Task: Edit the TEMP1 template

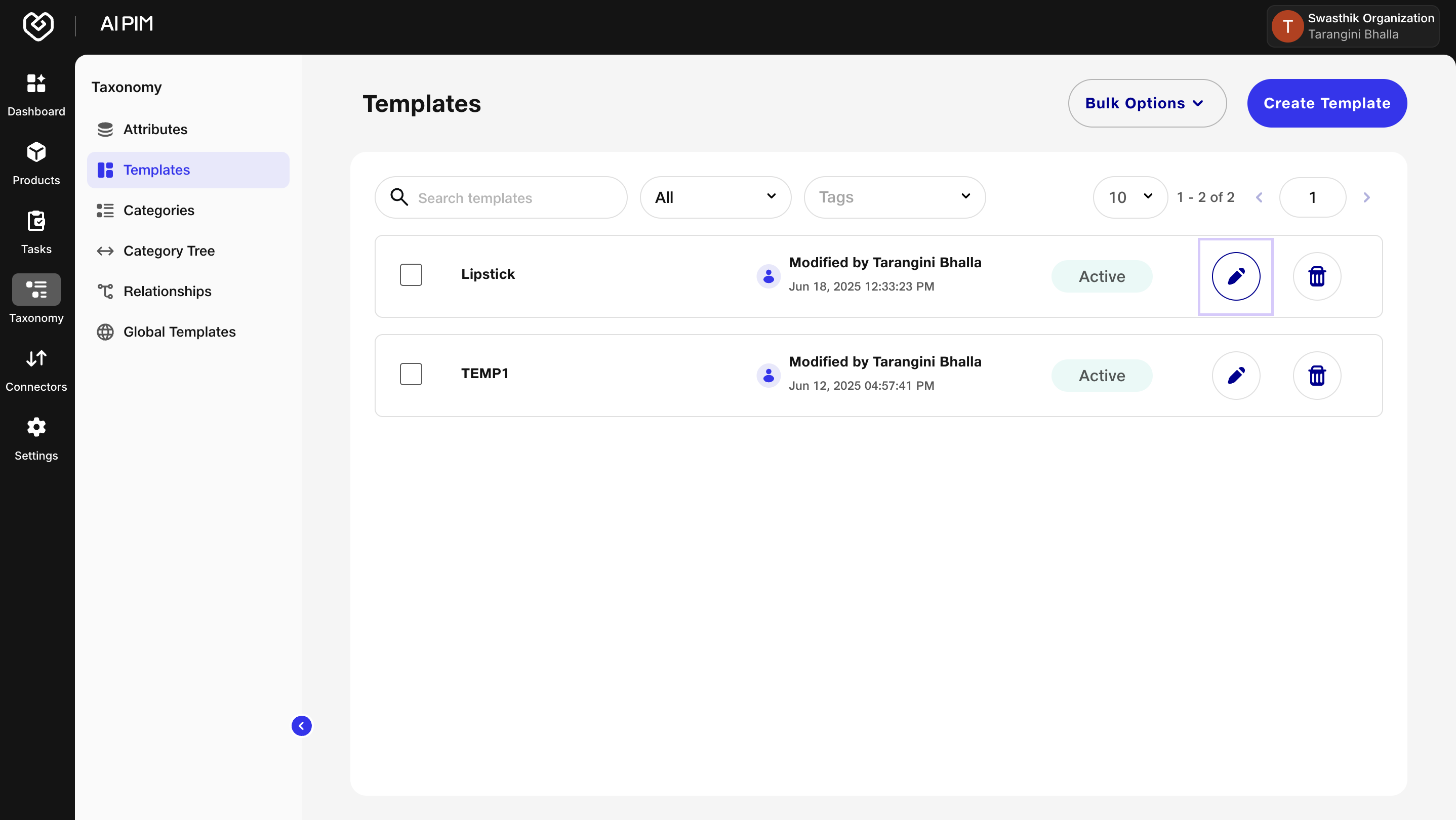Action: pyautogui.click(x=1236, y=376)
